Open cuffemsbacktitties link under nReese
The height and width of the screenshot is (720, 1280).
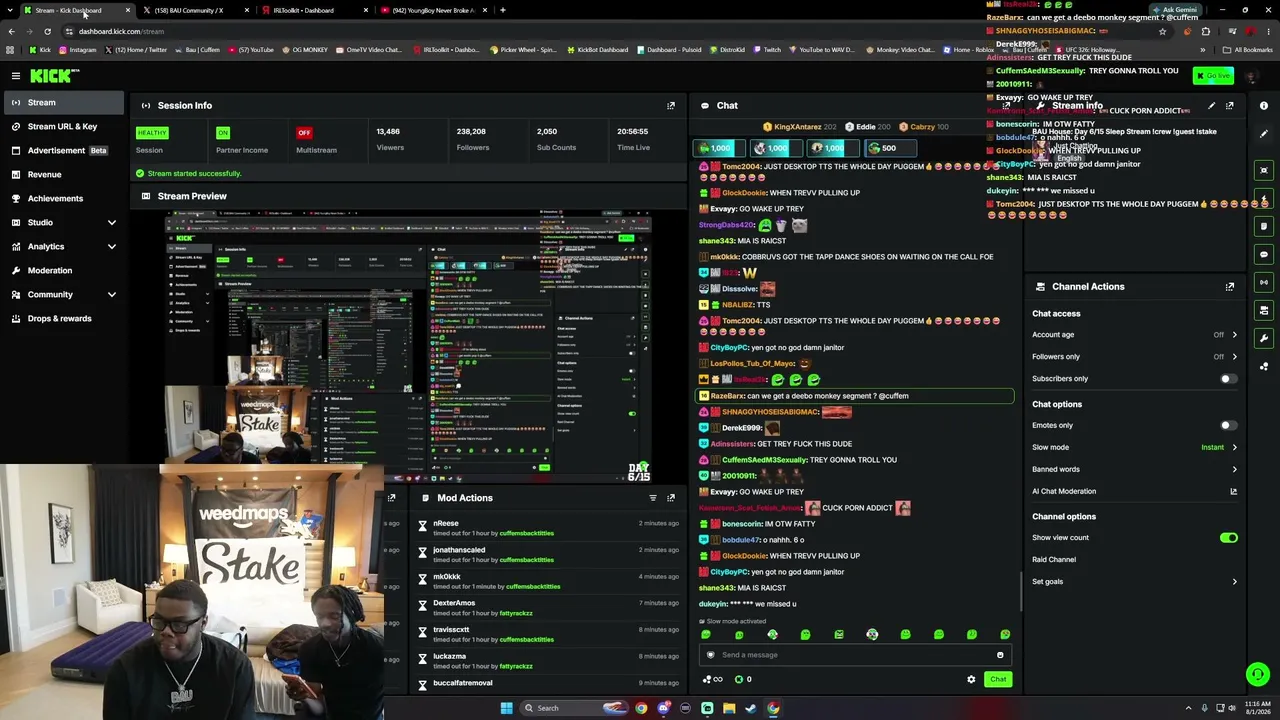(x=527, y=533)
